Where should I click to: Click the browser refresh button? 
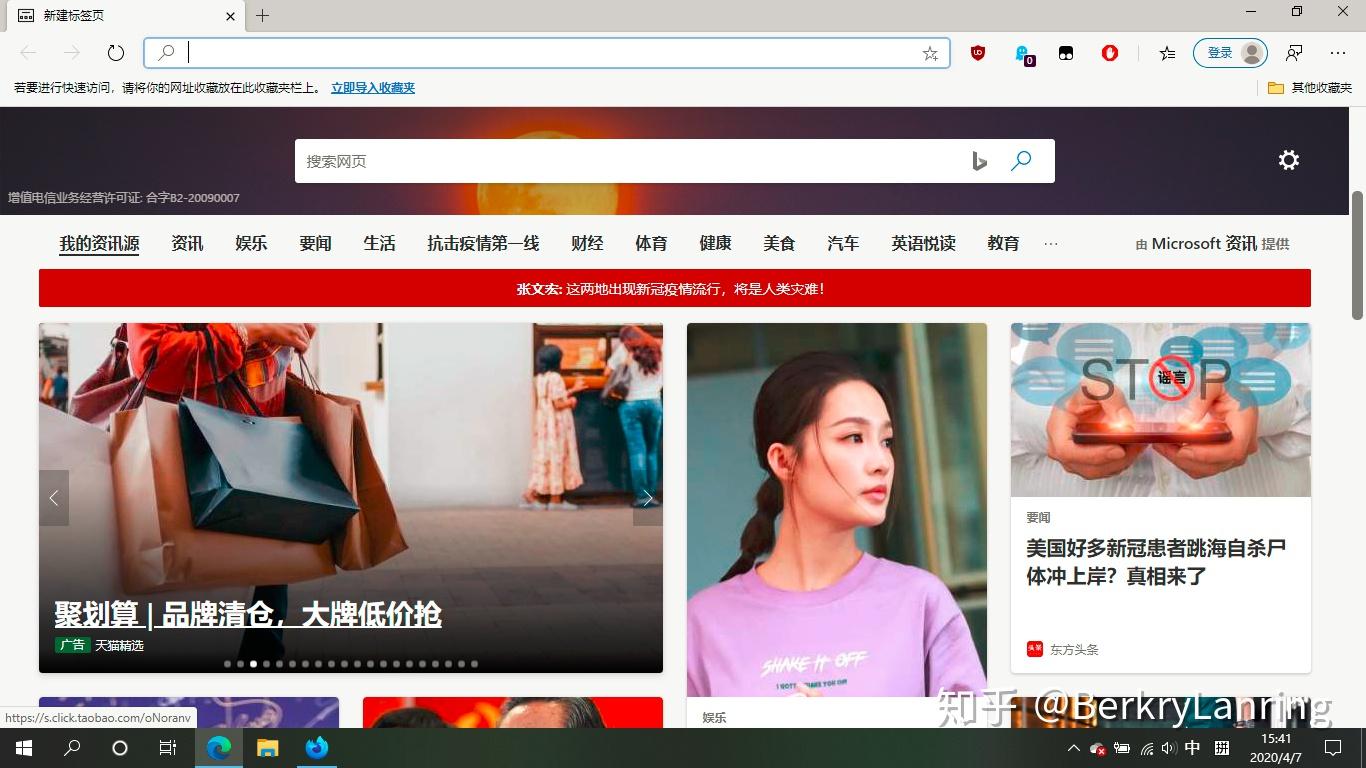tap(116, 53)
